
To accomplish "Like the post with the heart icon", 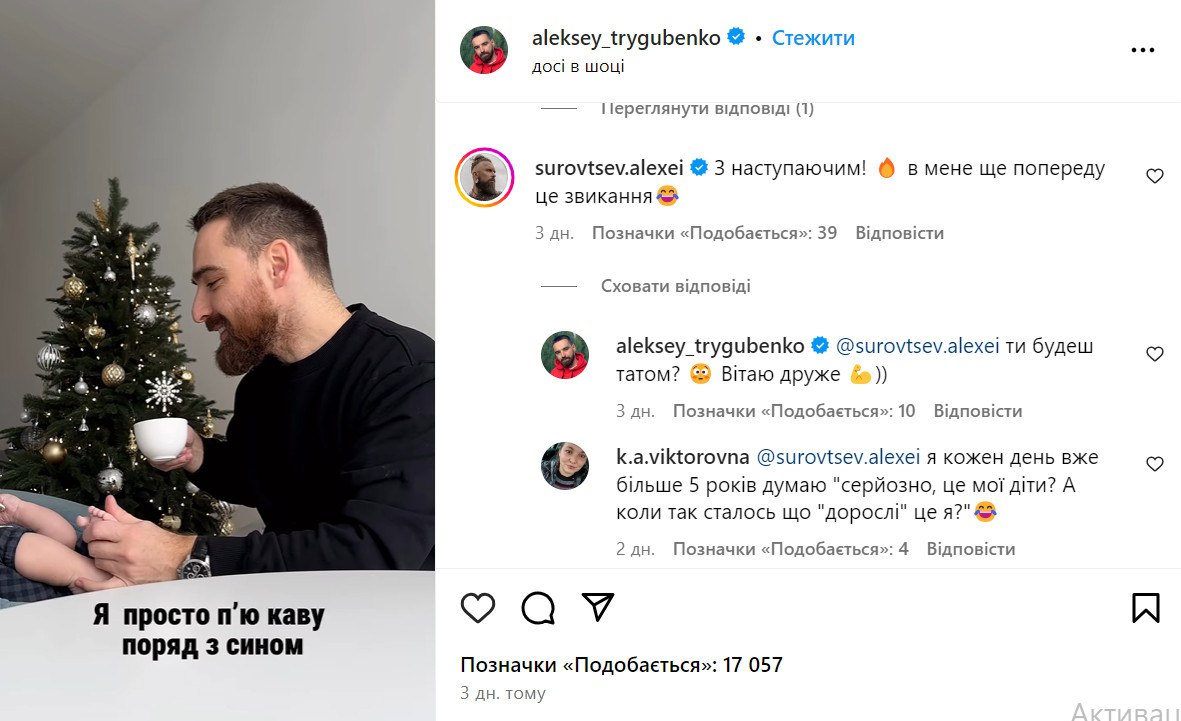I will coord(478,607).
